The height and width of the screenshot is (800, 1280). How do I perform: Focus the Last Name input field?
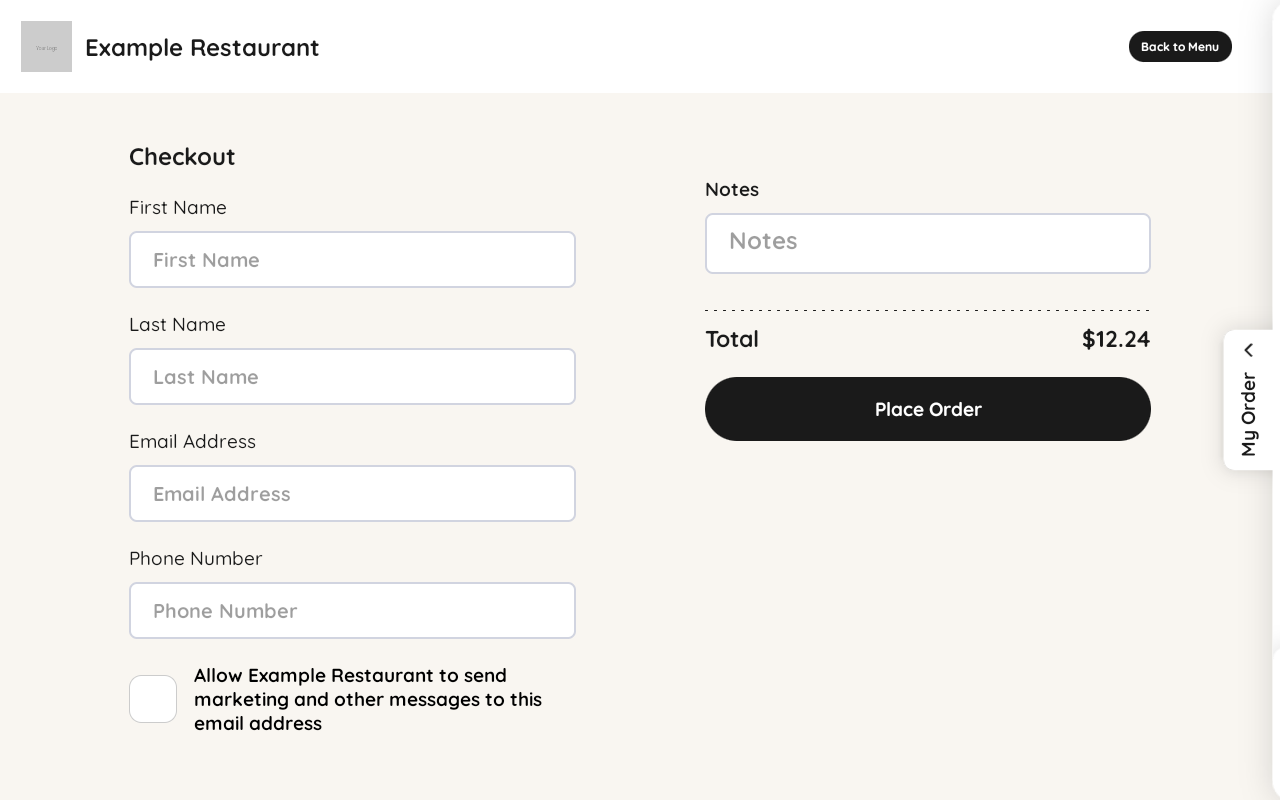[x=352, y=377]
